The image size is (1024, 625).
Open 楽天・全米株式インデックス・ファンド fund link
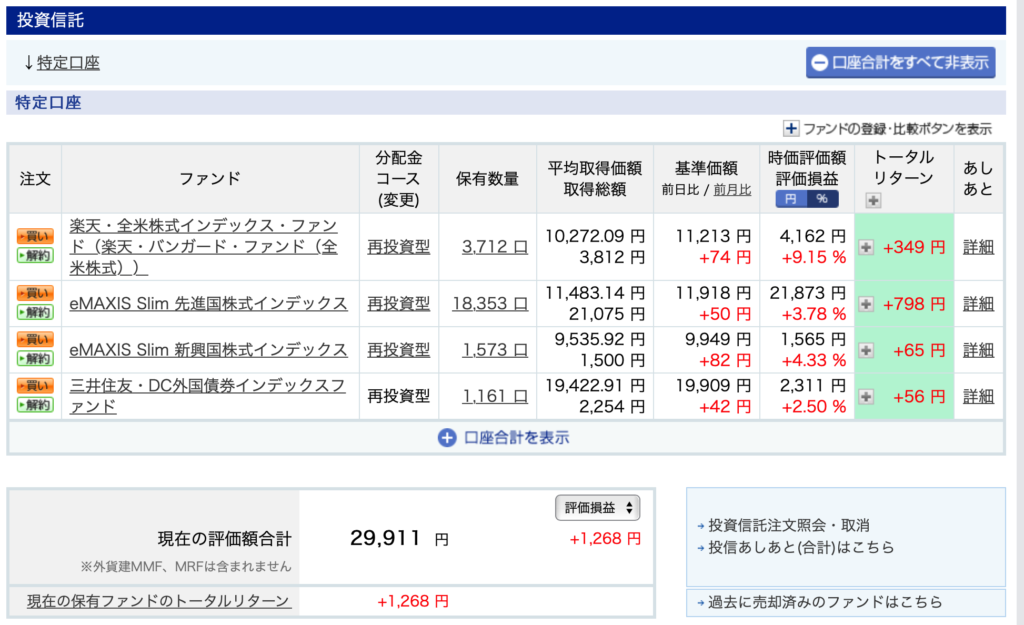(204, 247)
